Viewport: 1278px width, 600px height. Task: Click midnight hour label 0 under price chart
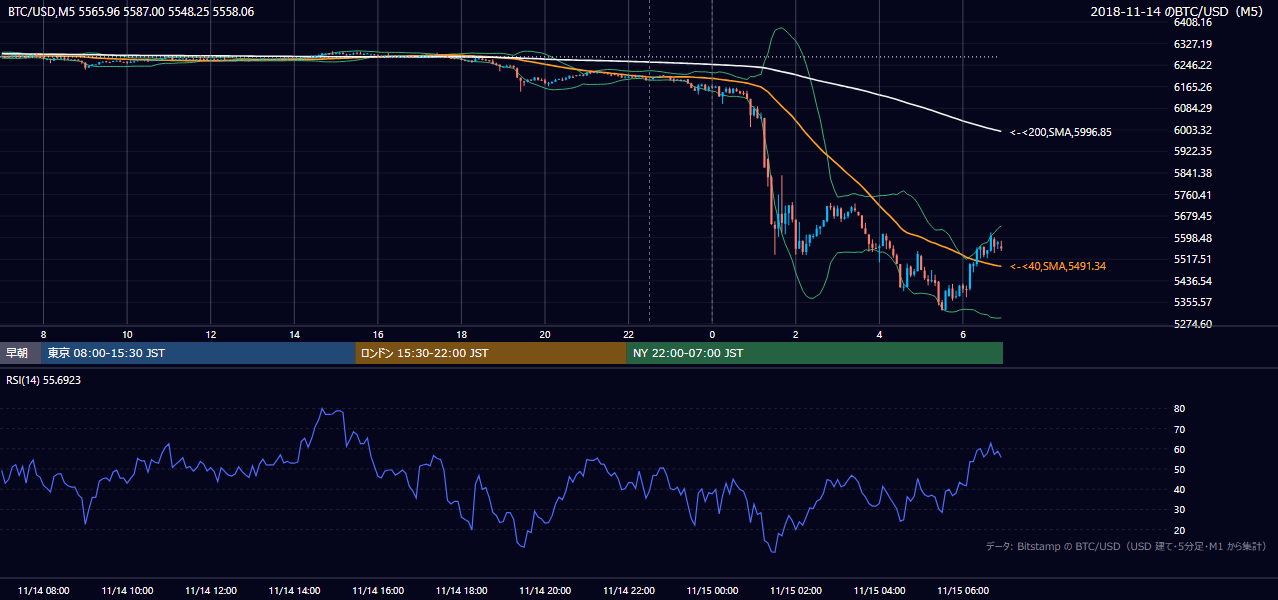point(712,334)
